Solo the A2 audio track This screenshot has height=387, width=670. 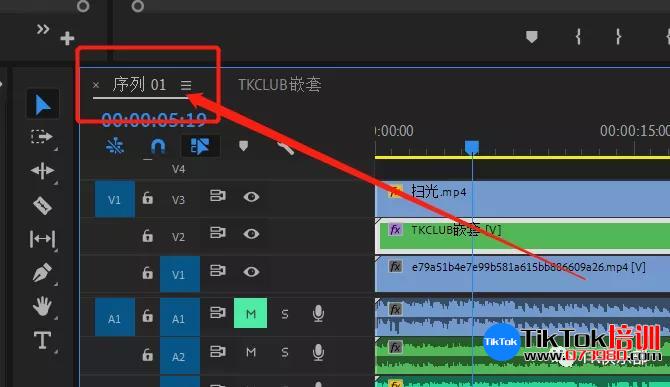(x=285, y=352)
